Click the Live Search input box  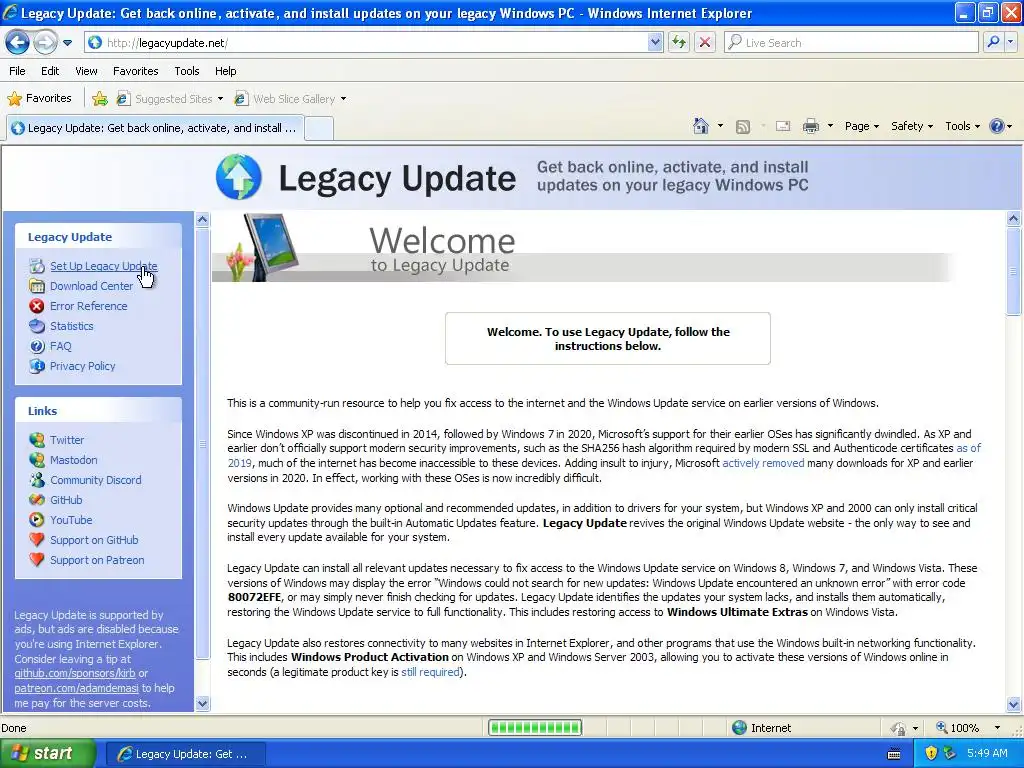click(852, 42)
